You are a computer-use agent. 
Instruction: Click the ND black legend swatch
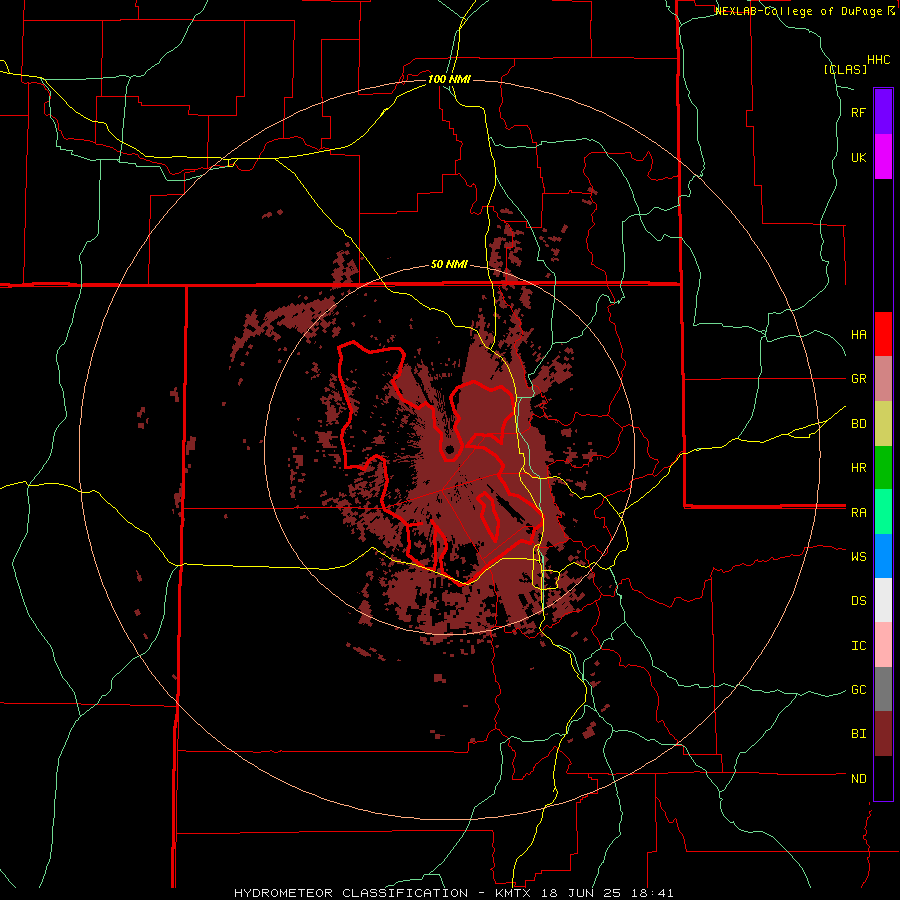point(883,778)
